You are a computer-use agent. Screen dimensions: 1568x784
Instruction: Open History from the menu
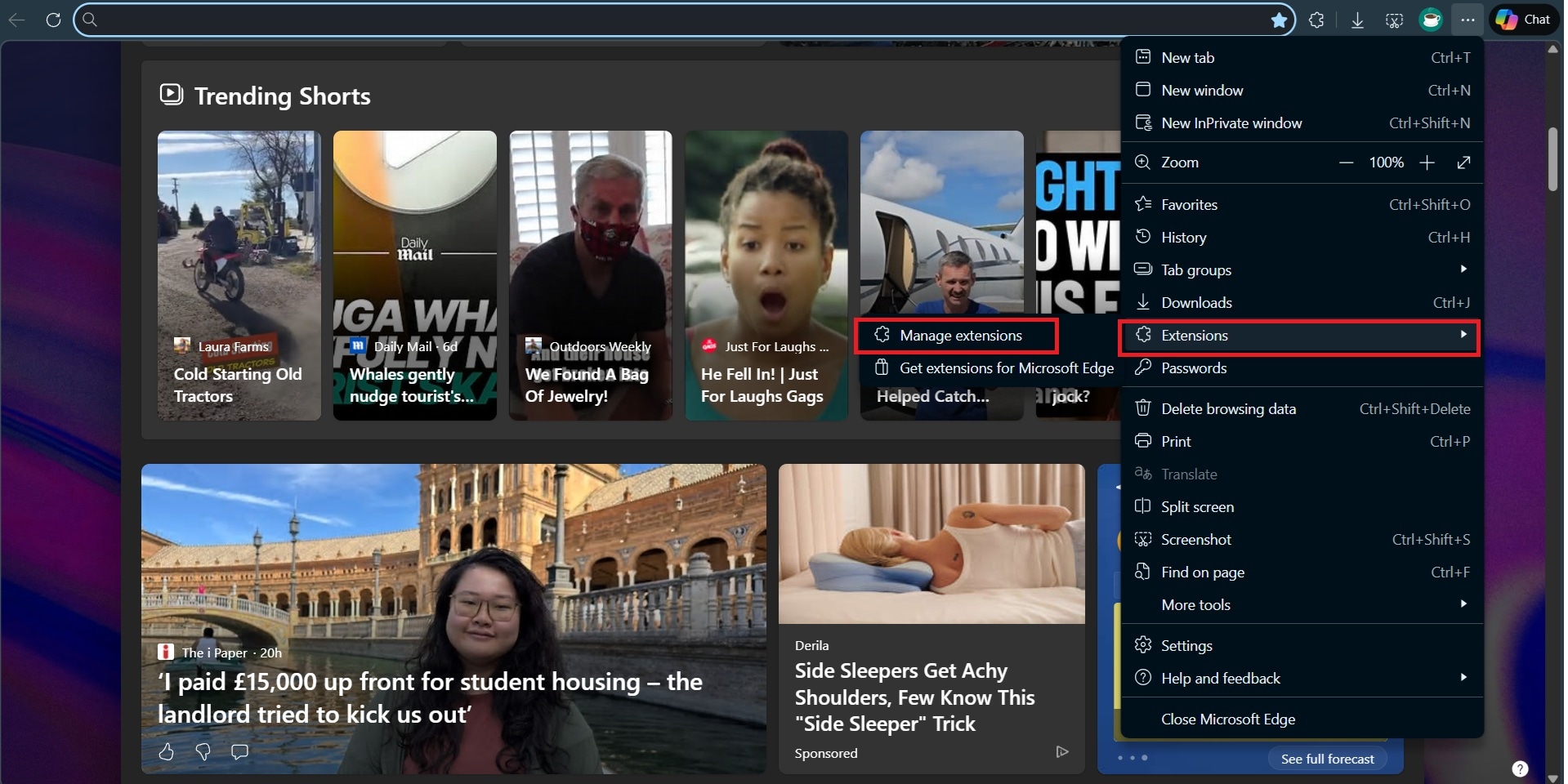(1302, 237)
